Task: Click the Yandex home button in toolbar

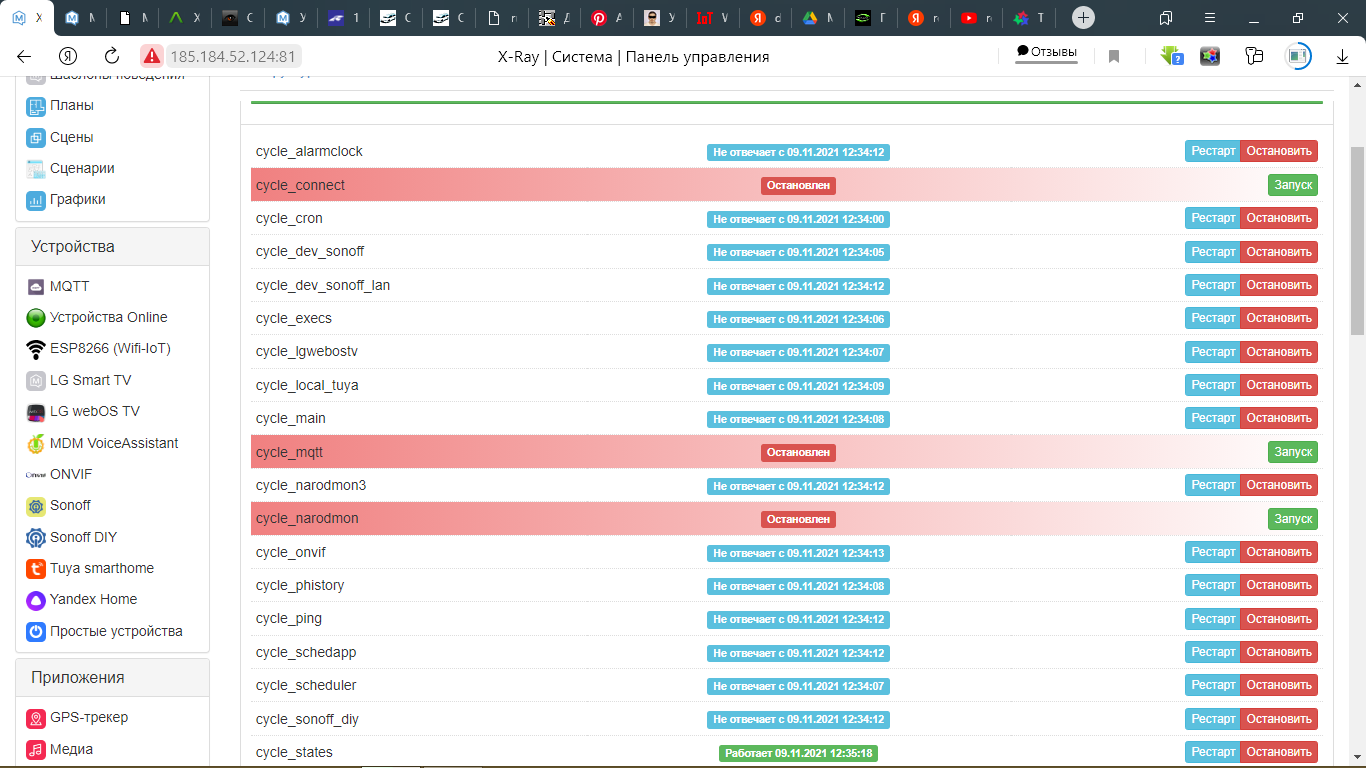Action: (68, 57)
